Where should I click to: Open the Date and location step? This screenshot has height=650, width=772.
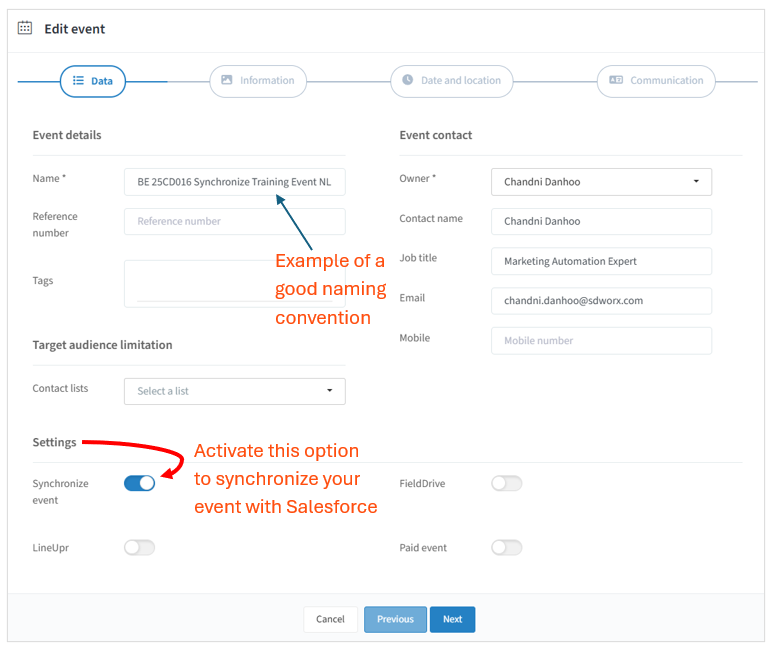[452, 81]
